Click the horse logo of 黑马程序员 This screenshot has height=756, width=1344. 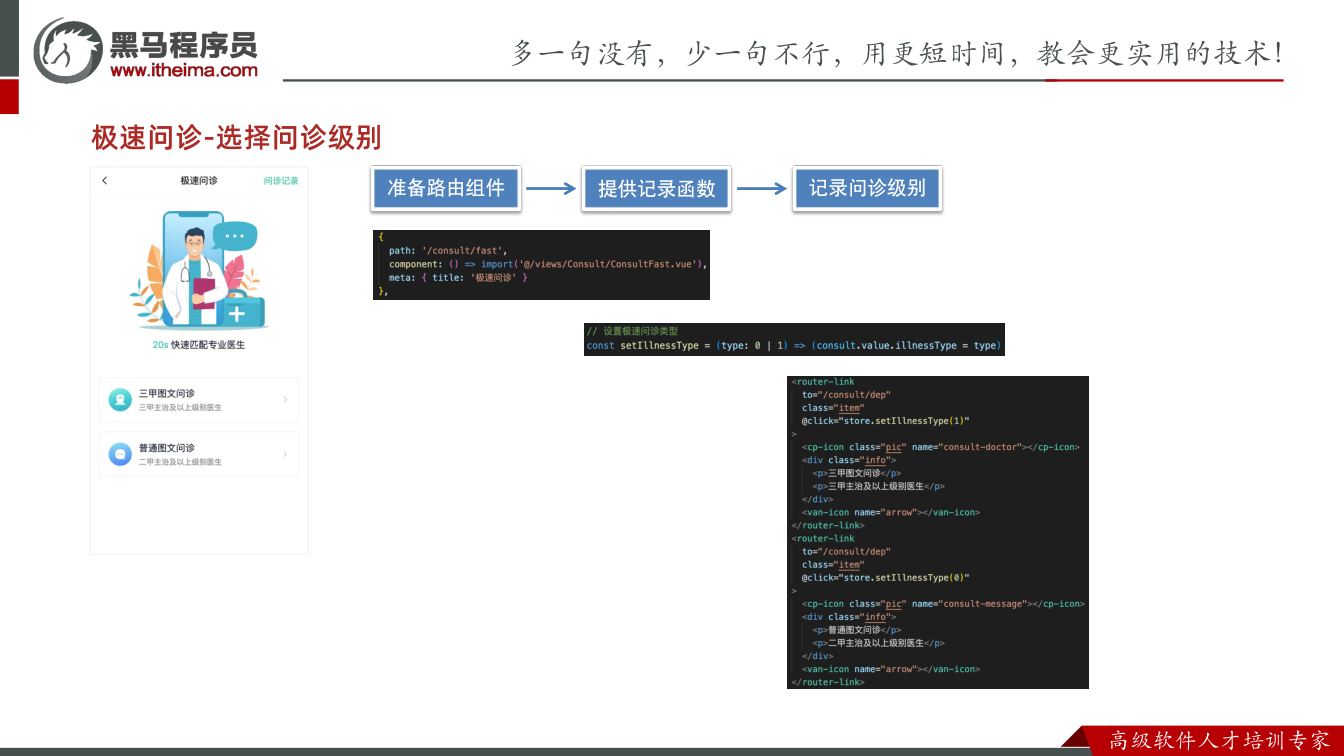(x=67, y=50)
